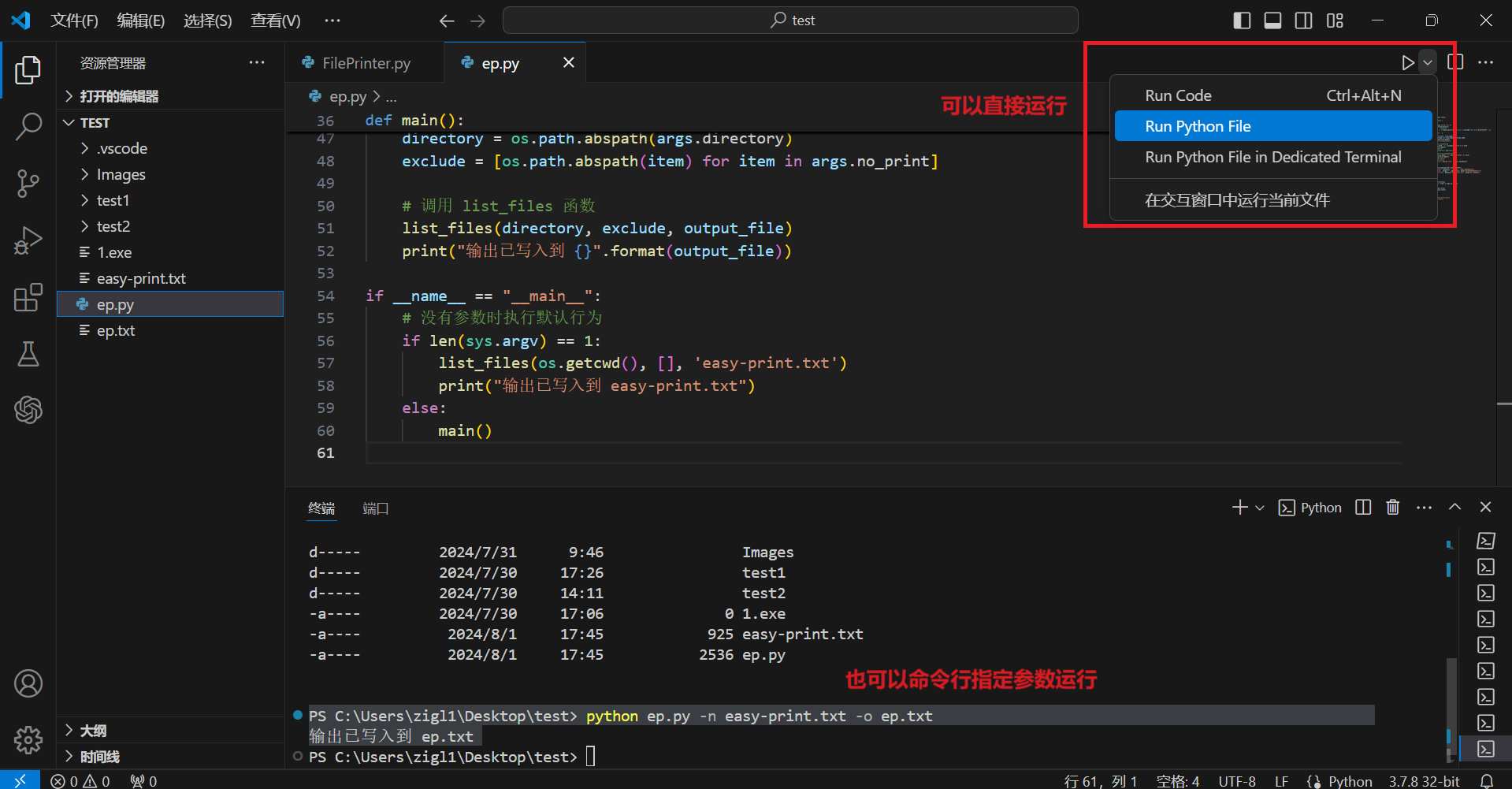Kill terminal with the trash icon

tap(1392, 508)
